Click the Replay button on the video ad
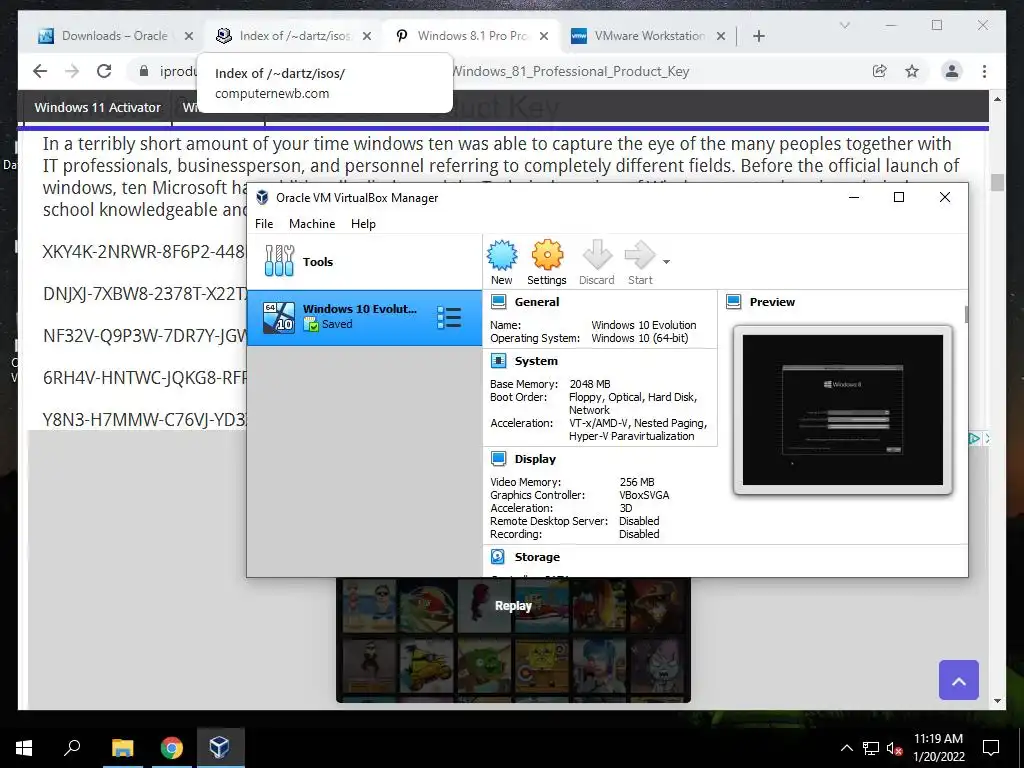This screenshot has width=1024, height=768. 513,605
